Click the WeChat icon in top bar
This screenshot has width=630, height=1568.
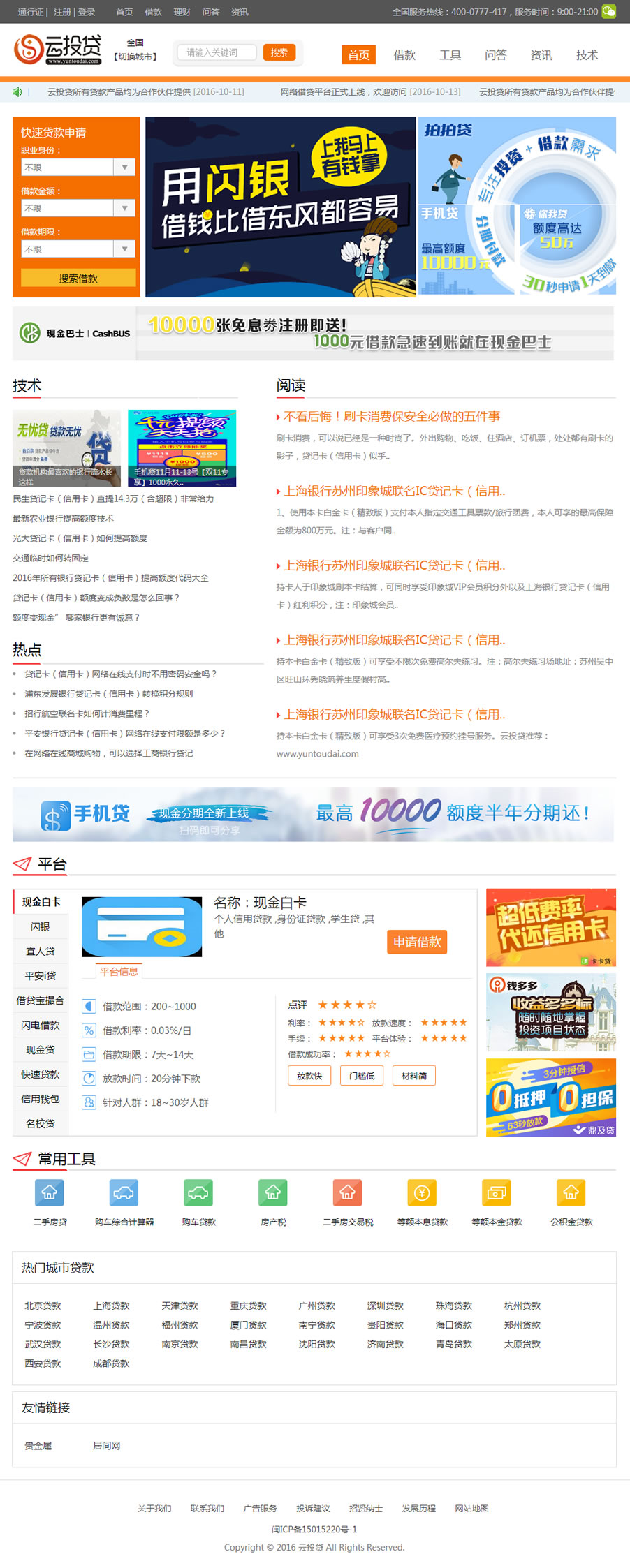[x=609, y=12]
